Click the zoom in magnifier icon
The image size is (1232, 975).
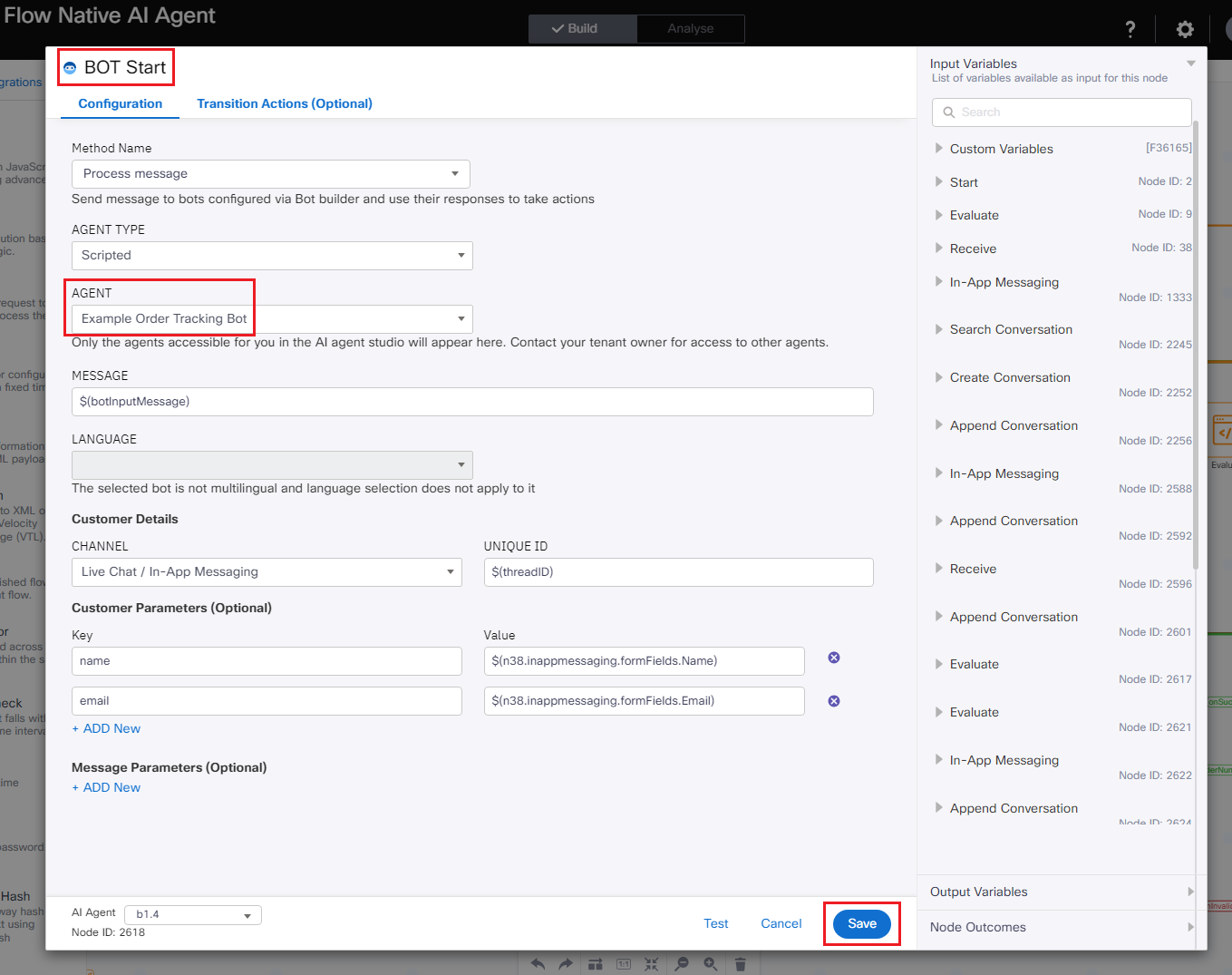click(x=711, y=964)
